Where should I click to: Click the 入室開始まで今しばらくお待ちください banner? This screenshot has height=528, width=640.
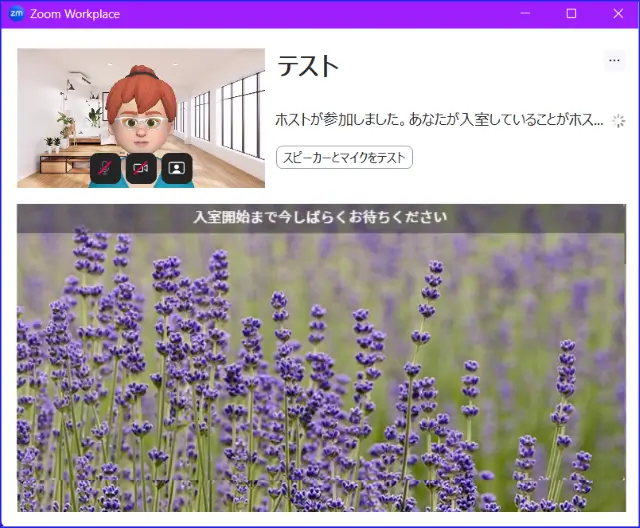pos(320,217)
